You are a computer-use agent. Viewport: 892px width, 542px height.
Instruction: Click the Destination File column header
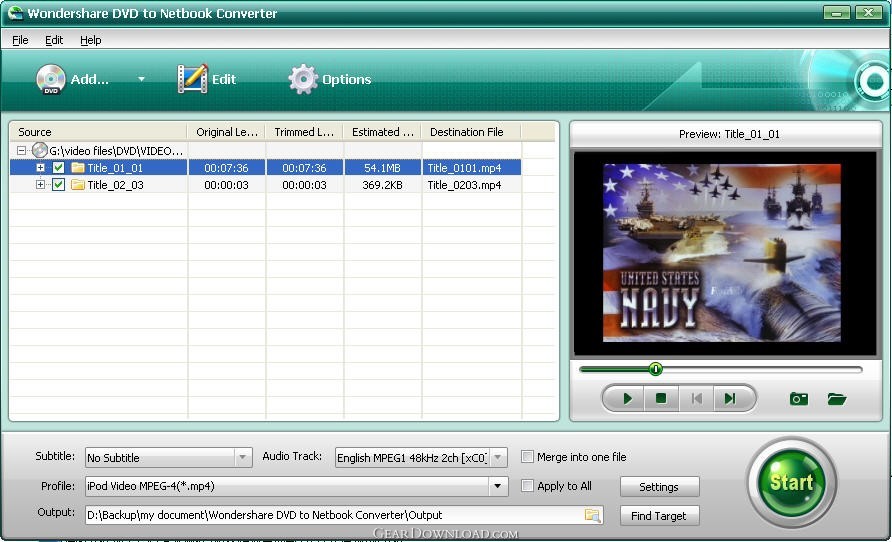(471, 132)
